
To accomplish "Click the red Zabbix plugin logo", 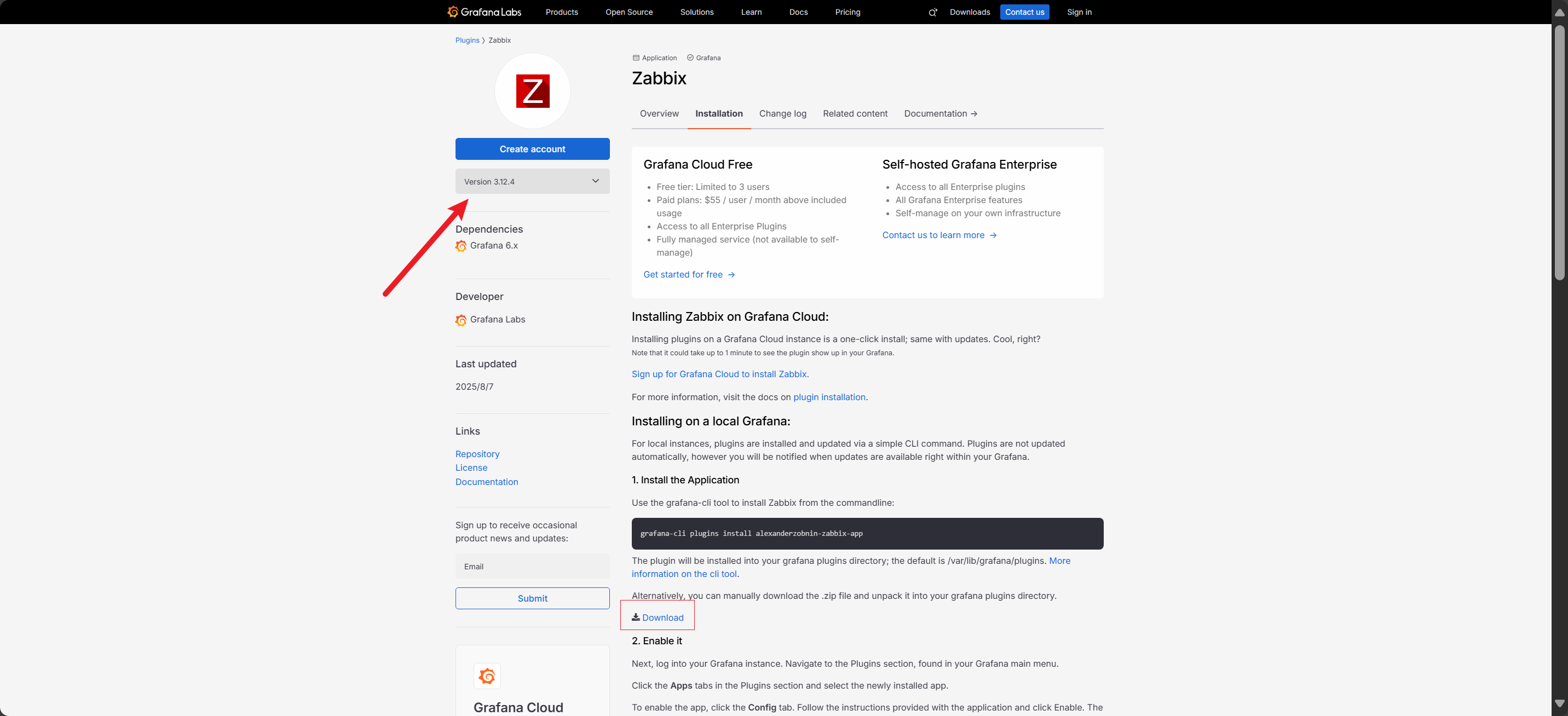I will coord(532,91).
